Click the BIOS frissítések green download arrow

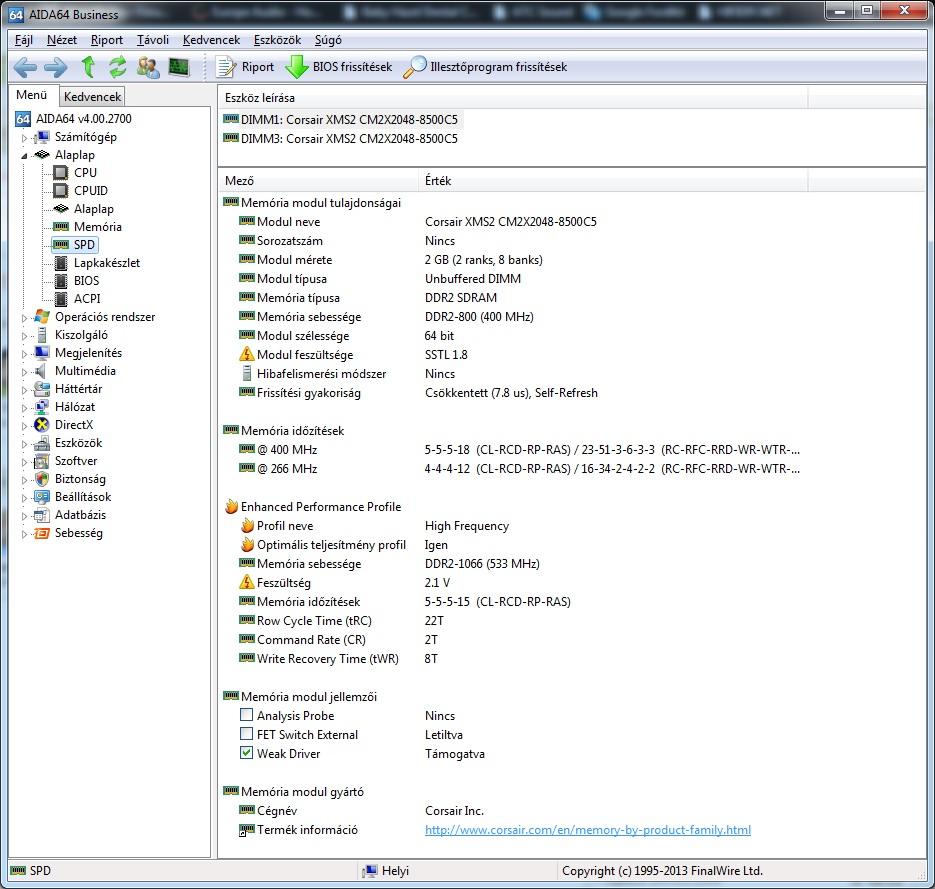pyautogui.click(x=296, y=67)
